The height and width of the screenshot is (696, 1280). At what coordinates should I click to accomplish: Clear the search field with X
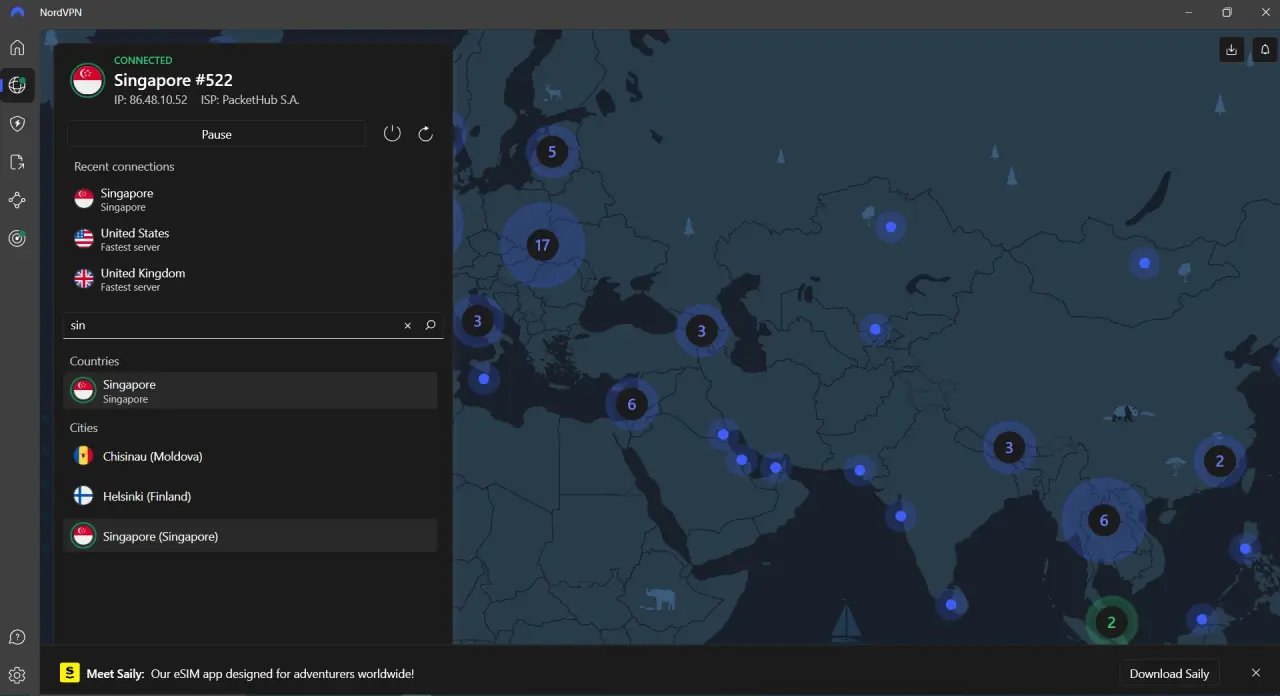coord(407,326)
